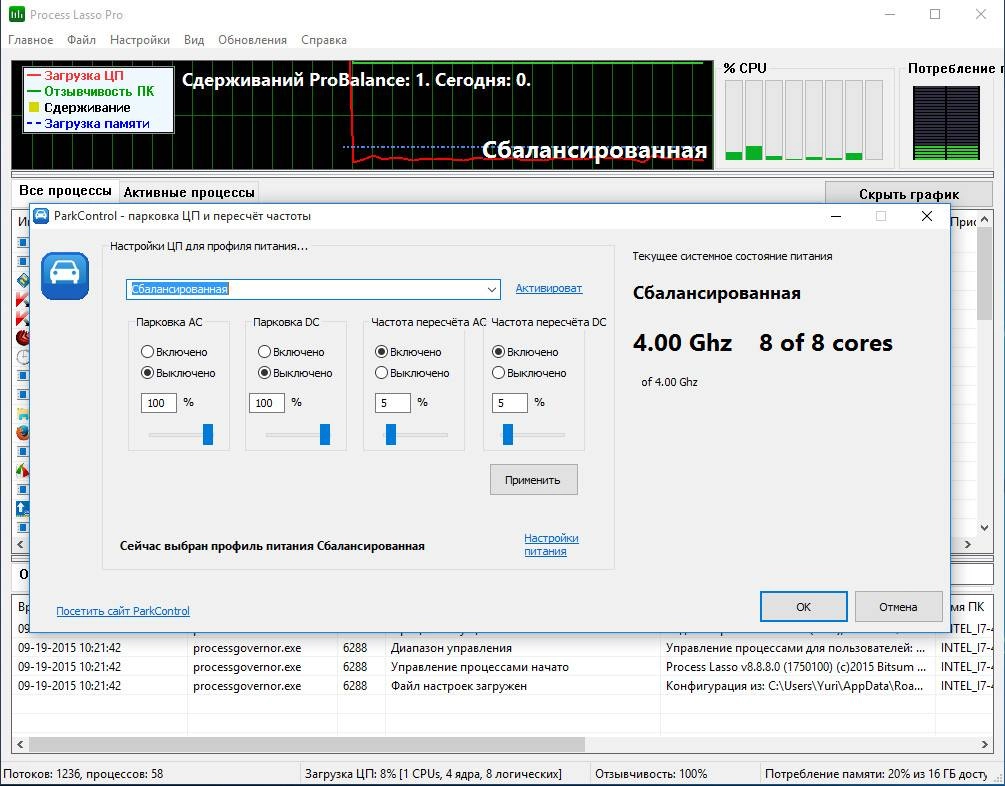Click the Частота пересчёта AC field showing 5

click(x=392, y=403)
